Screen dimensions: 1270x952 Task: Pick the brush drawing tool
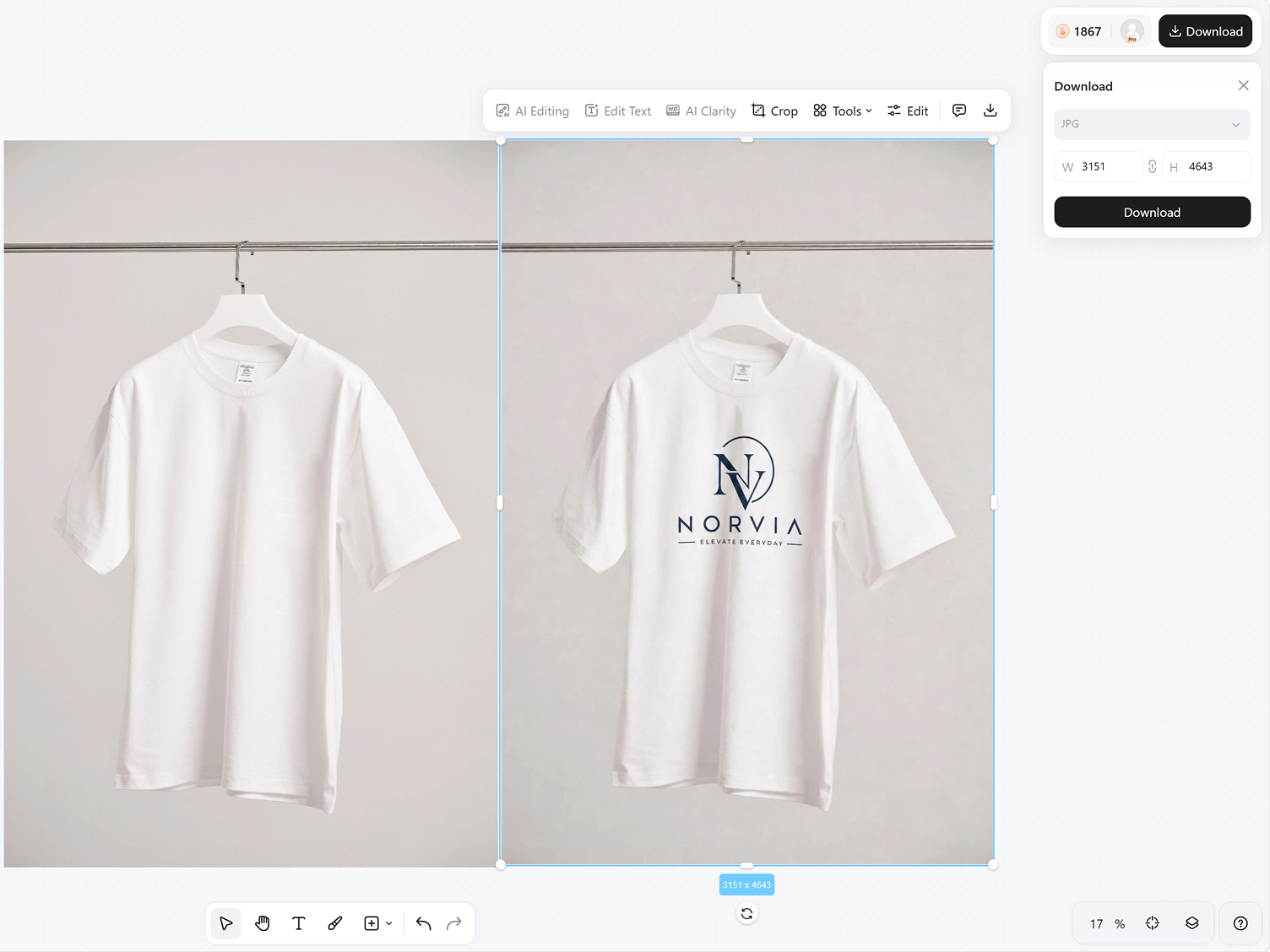335,923
